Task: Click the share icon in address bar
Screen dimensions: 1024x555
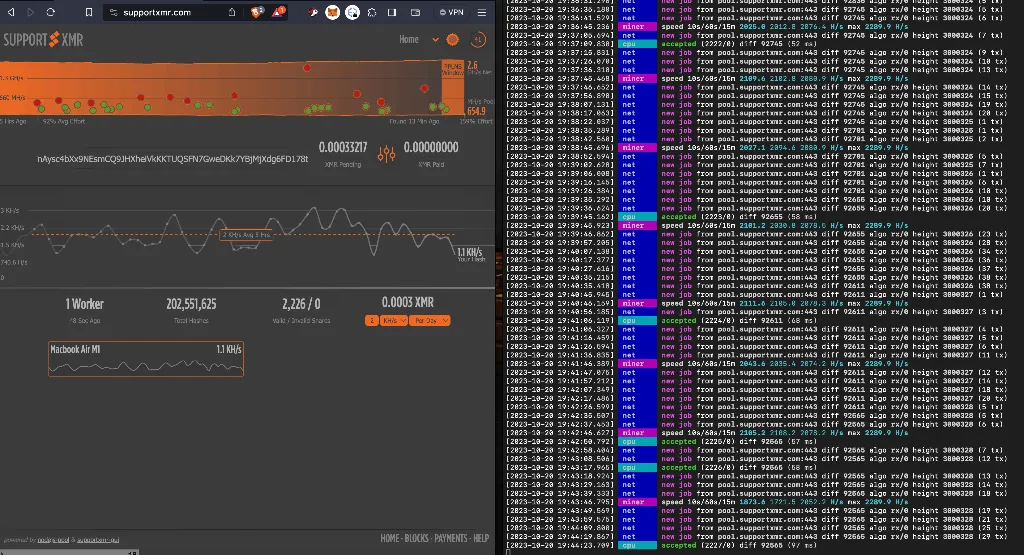Action: pyautogui.click(x=231, y=12)
